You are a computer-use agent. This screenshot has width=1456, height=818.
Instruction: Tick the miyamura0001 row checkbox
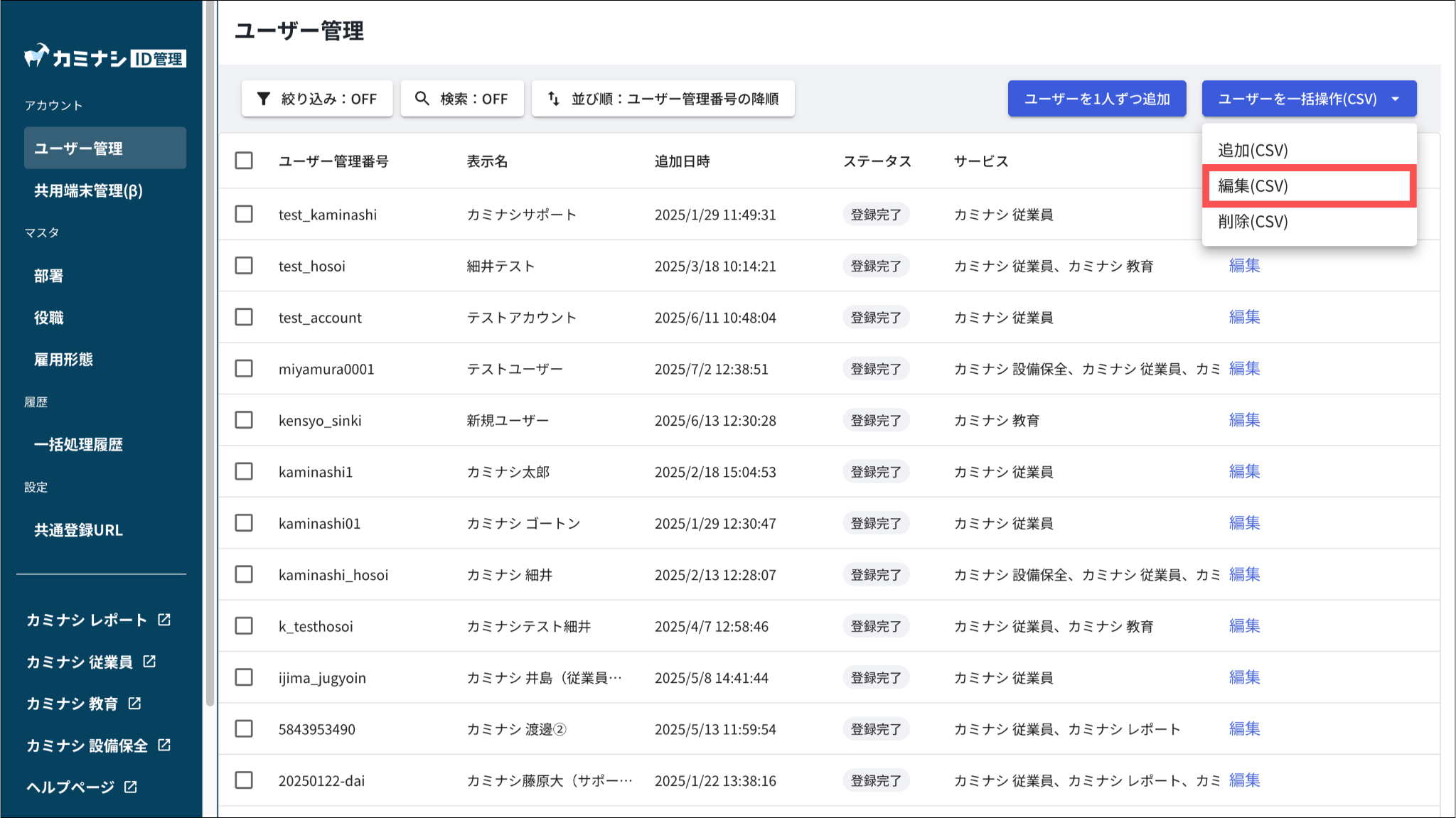244,368
